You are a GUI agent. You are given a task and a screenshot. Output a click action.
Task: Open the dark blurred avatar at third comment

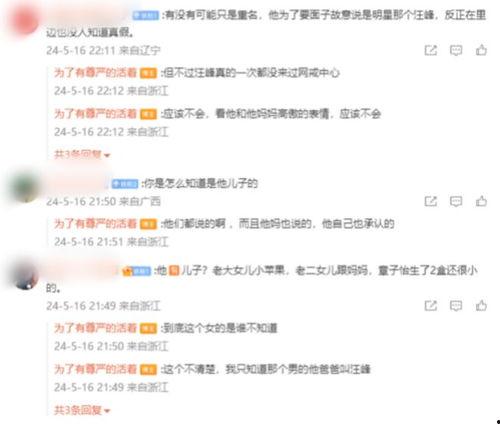click(x=26, y=276)
